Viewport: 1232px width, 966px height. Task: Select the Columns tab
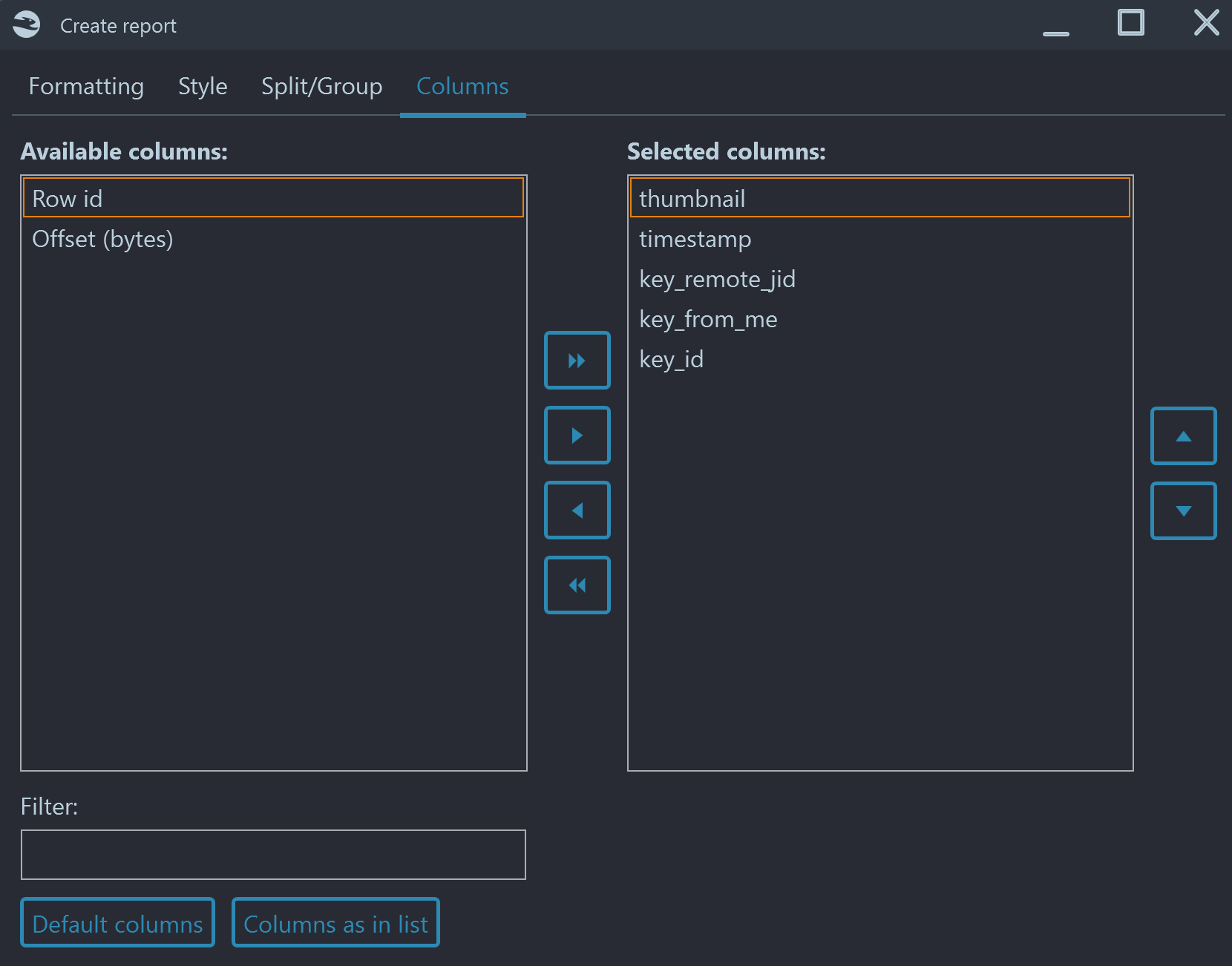coord(462,87)
